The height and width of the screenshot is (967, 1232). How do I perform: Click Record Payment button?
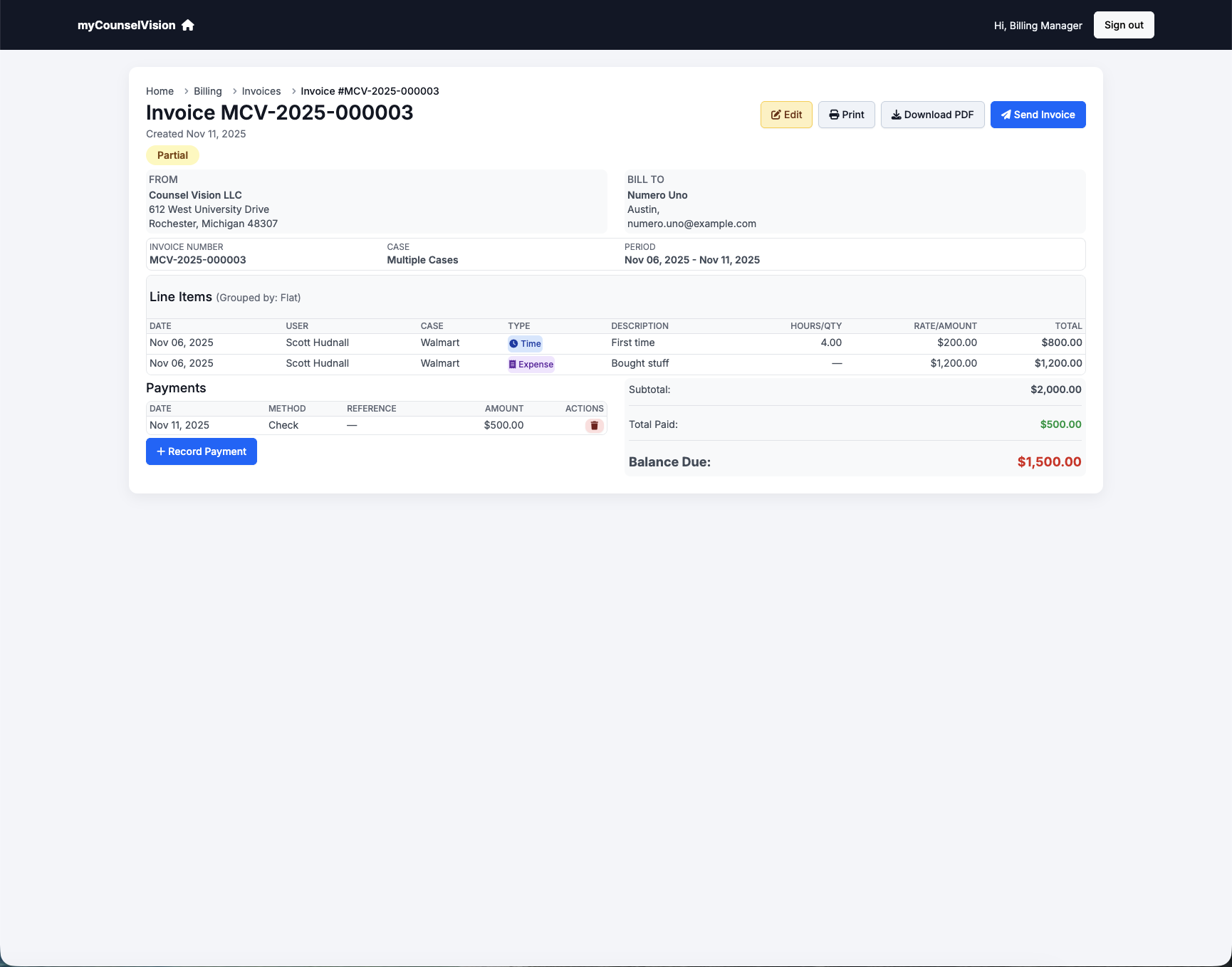[202, 451]
